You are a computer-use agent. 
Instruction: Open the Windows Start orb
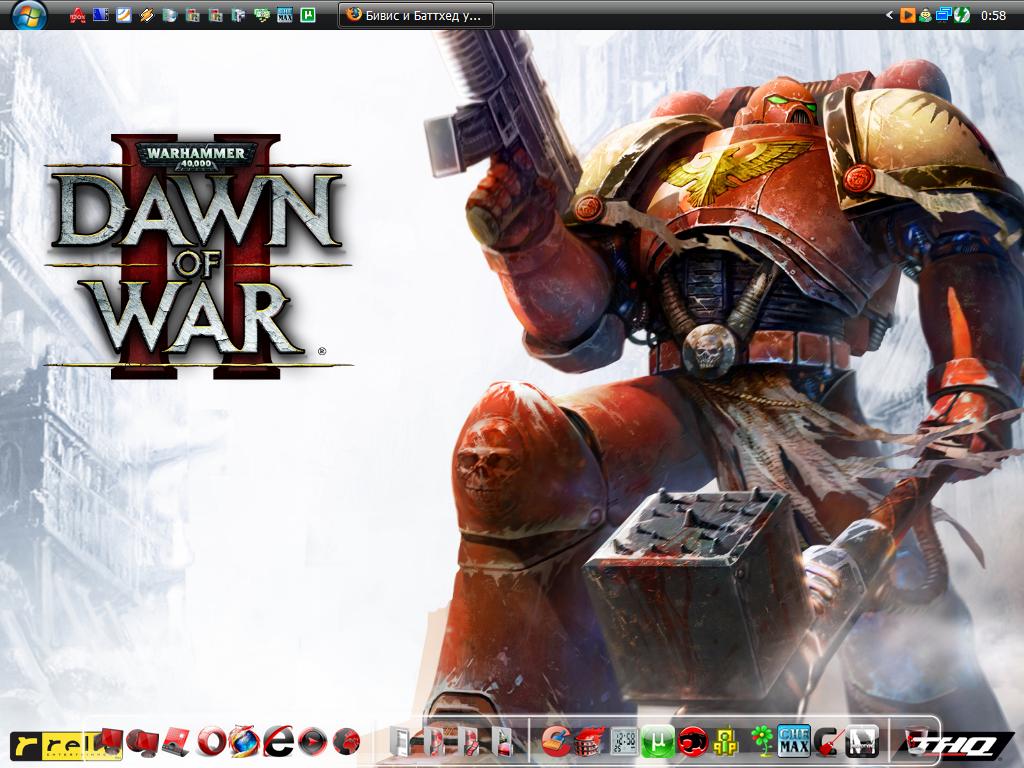[29, 15]
